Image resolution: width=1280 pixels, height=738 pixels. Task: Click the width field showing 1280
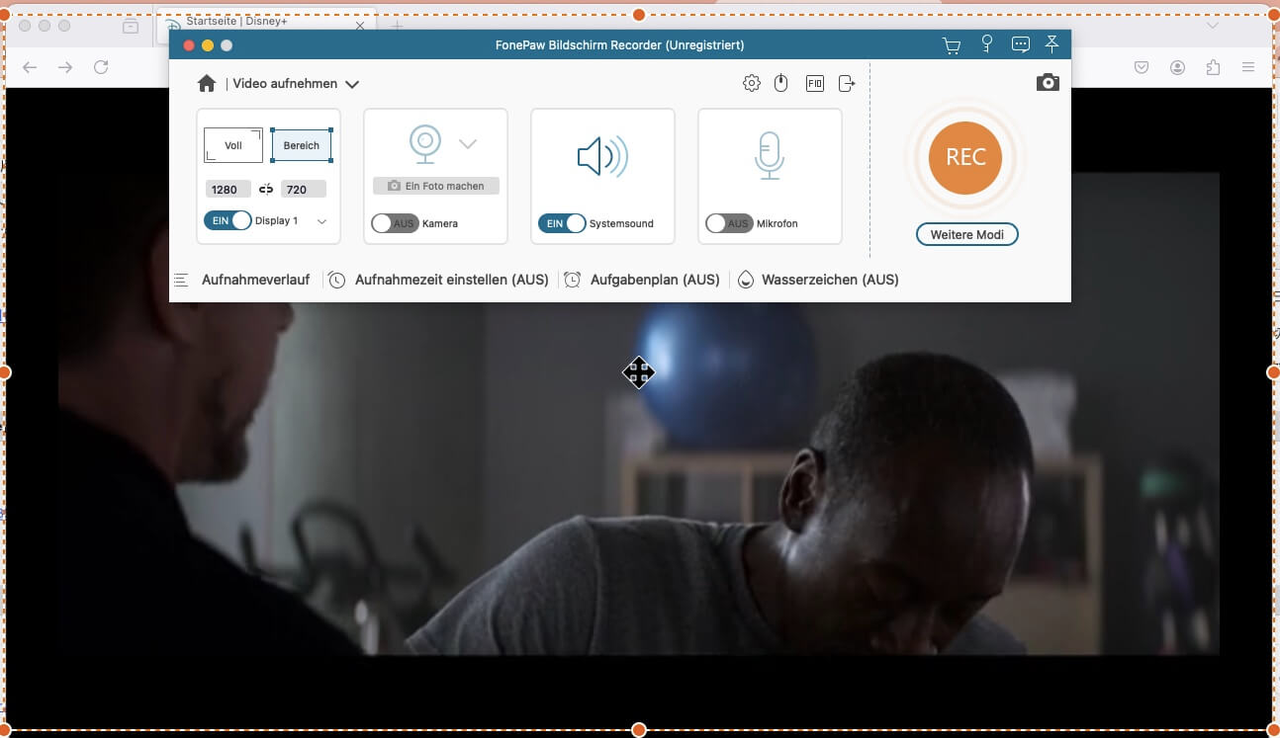228,189
